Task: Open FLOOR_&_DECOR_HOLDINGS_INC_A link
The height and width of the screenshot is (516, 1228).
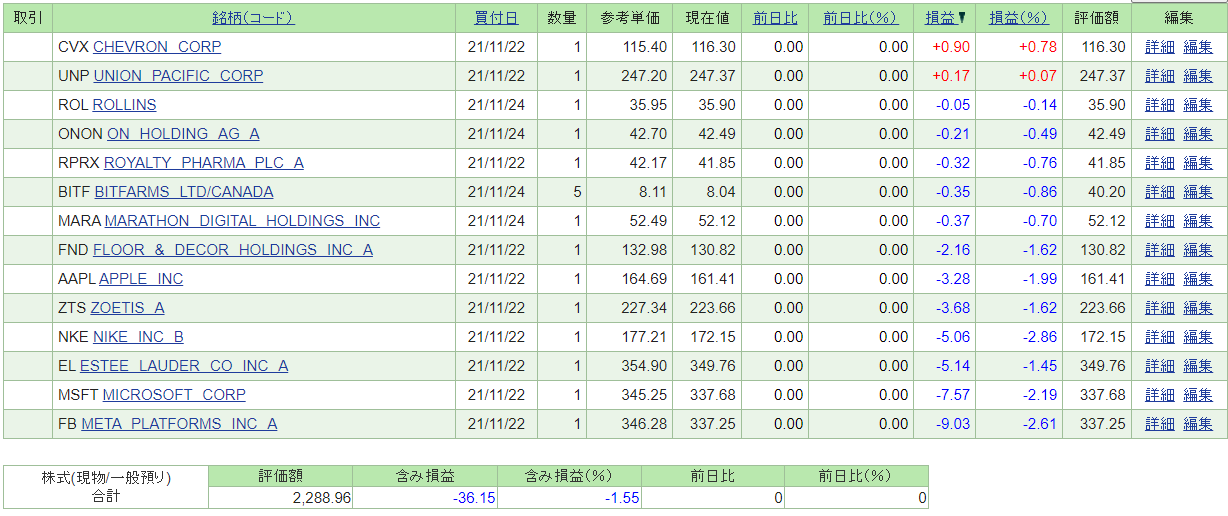Action: click(x=233, y=250)
